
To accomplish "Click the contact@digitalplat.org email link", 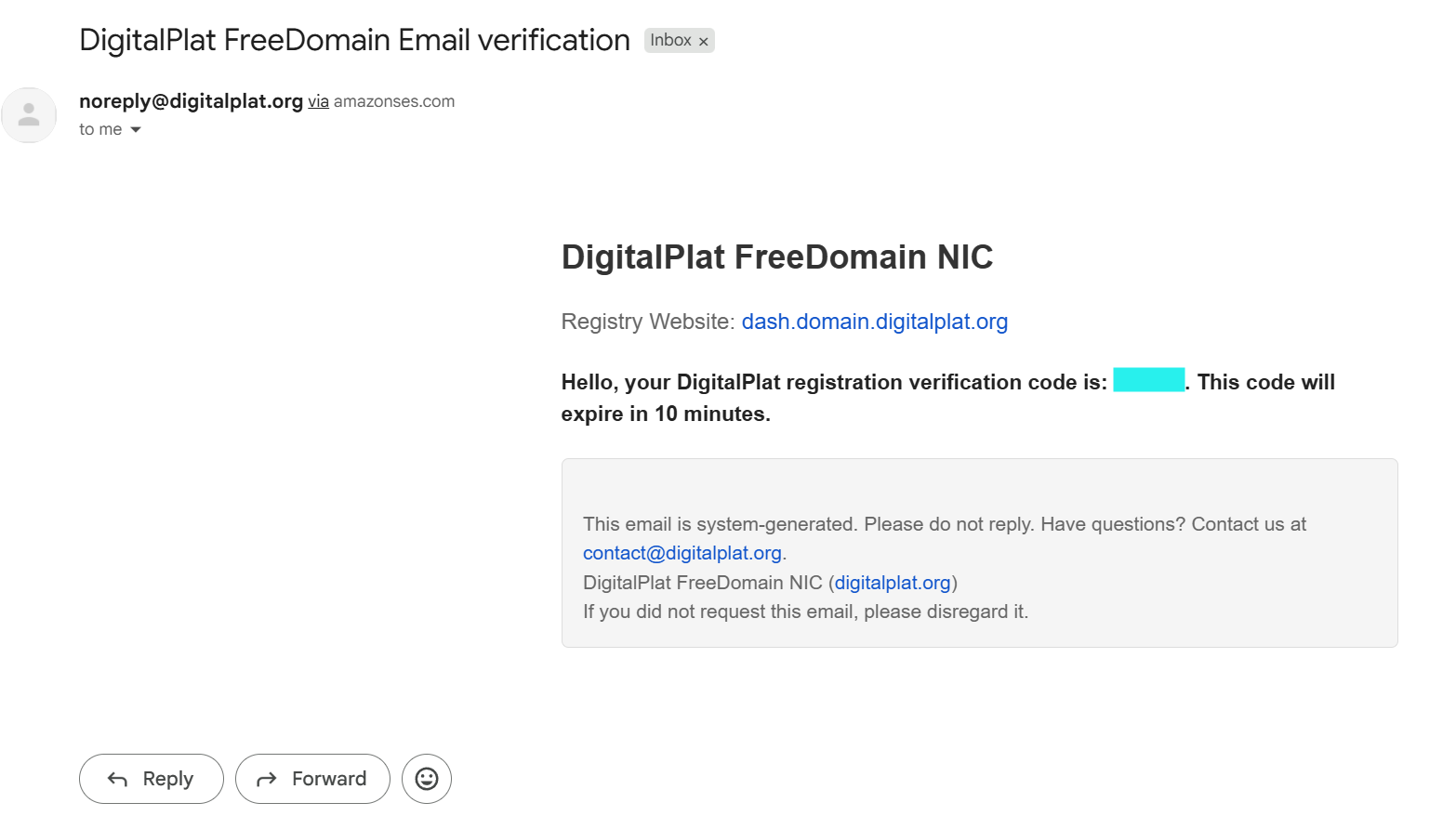I will [682, 553].
